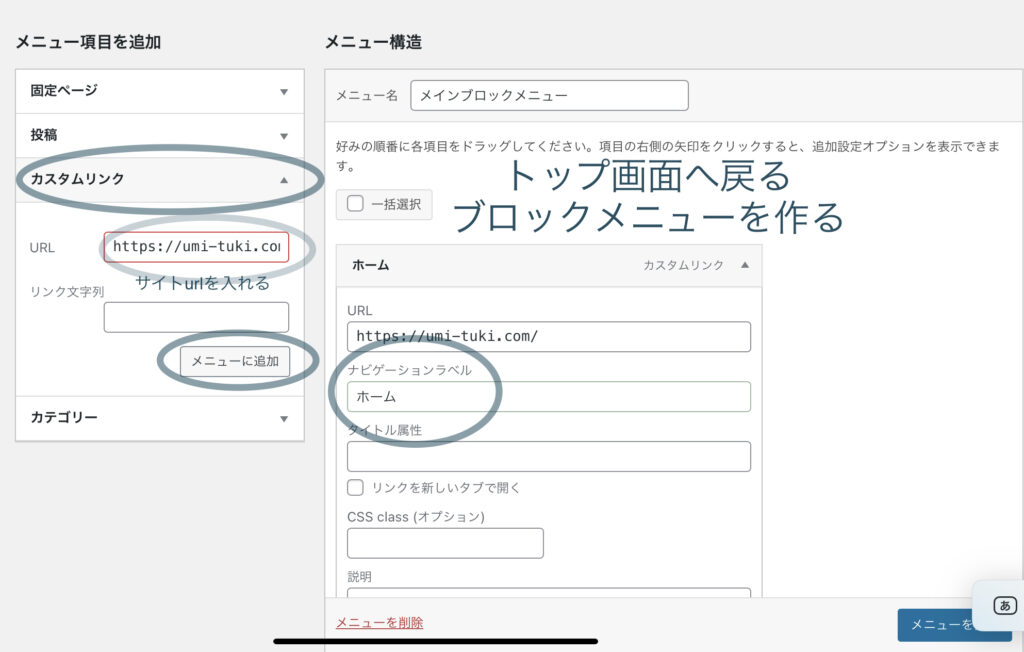Select the ナビゲーションラベル field

[548, 397]
